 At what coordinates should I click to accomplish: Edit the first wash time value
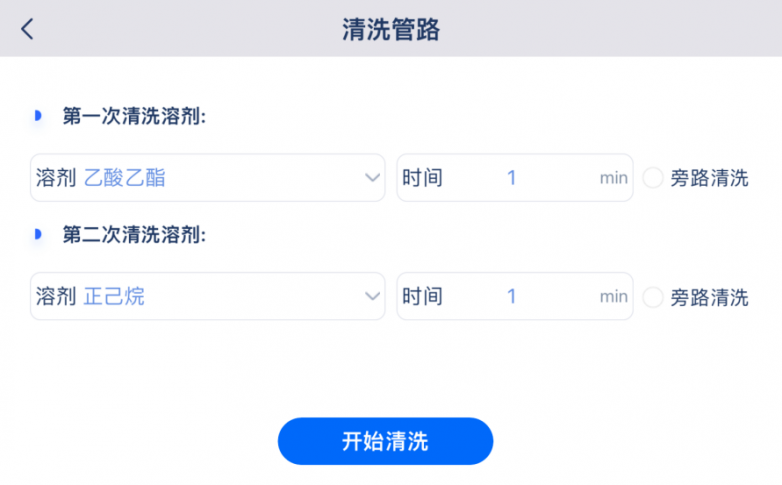(x=511, y=178)
